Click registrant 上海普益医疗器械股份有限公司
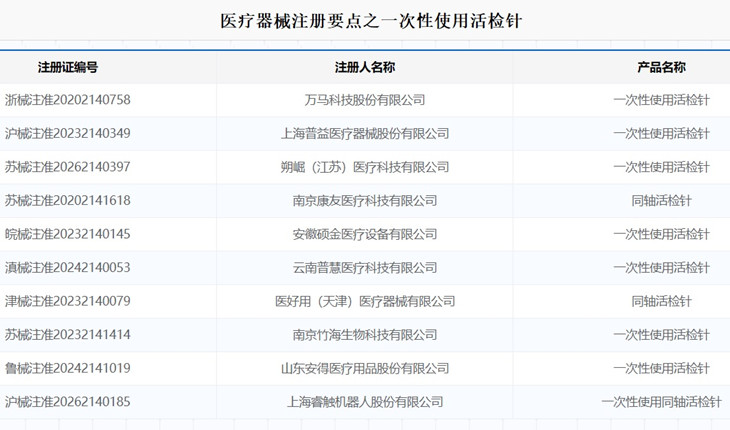 [365, 133]
